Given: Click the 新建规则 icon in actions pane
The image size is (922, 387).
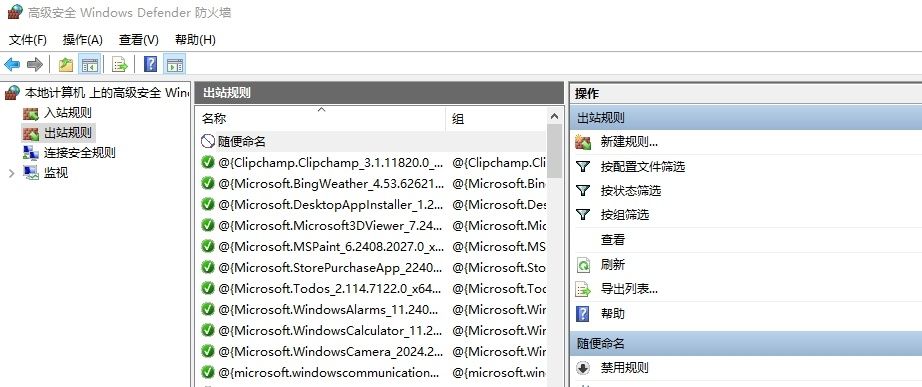Looking at the screenshot, I should (583, 142).
